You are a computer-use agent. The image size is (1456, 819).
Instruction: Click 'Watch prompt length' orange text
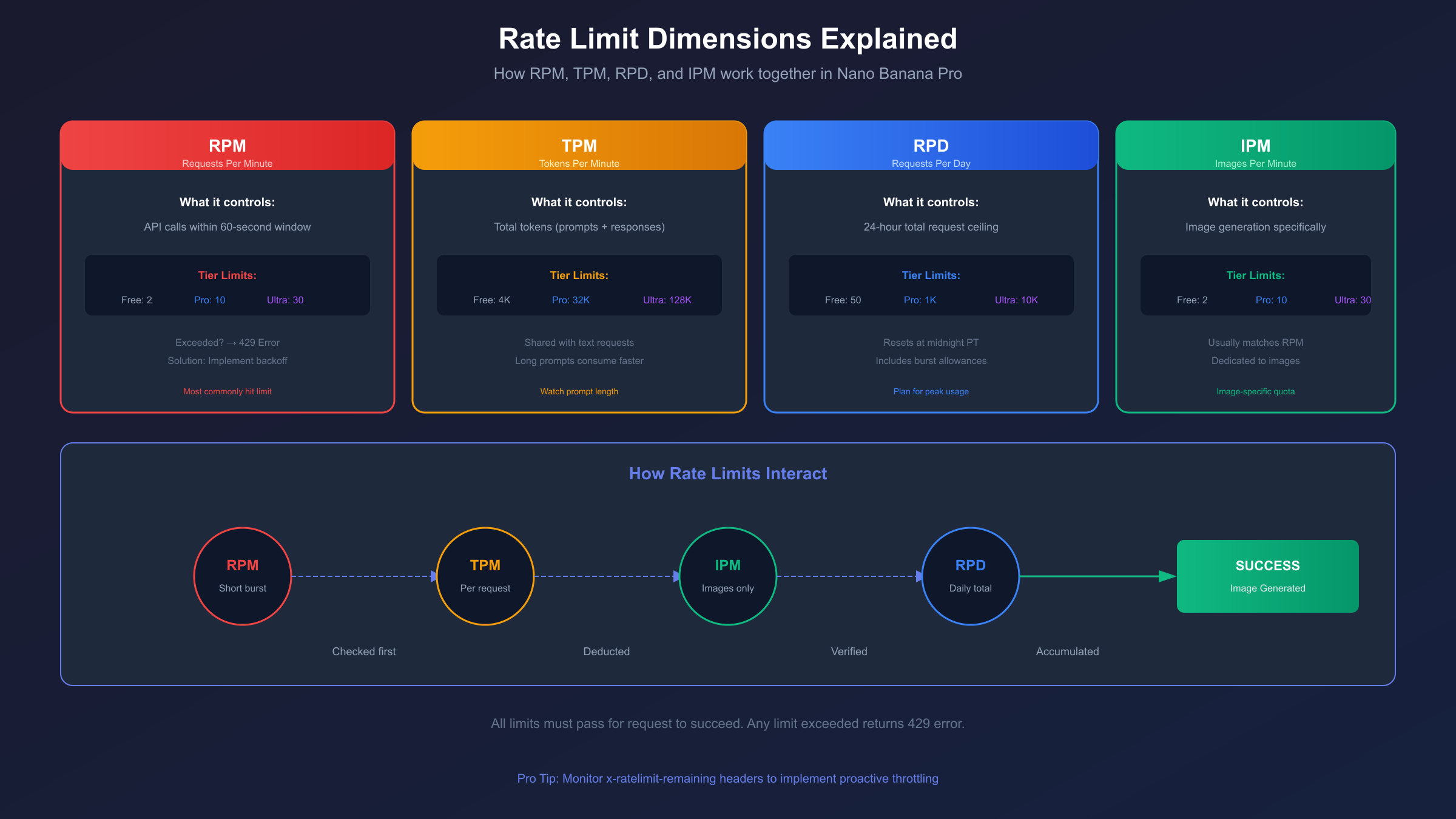coord(579,391)
